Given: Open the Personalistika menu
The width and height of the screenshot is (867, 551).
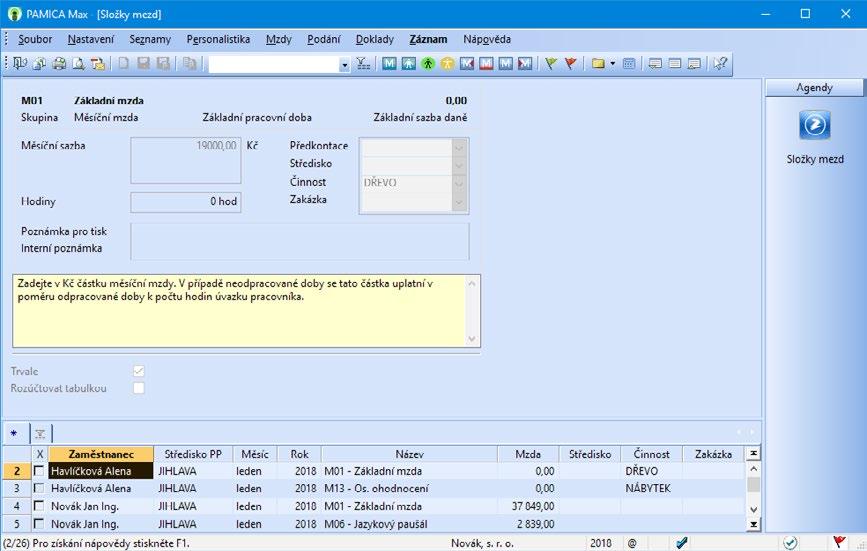Looking at the screenshot, I should point(218,39).
